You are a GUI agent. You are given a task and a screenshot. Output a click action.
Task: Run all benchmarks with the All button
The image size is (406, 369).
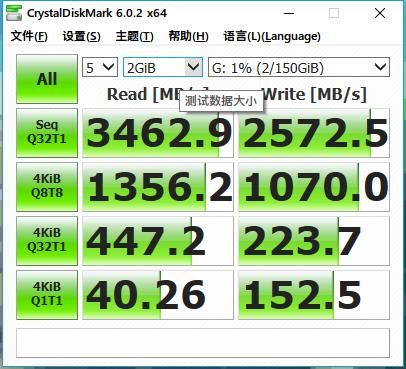(x=47, y=79)
